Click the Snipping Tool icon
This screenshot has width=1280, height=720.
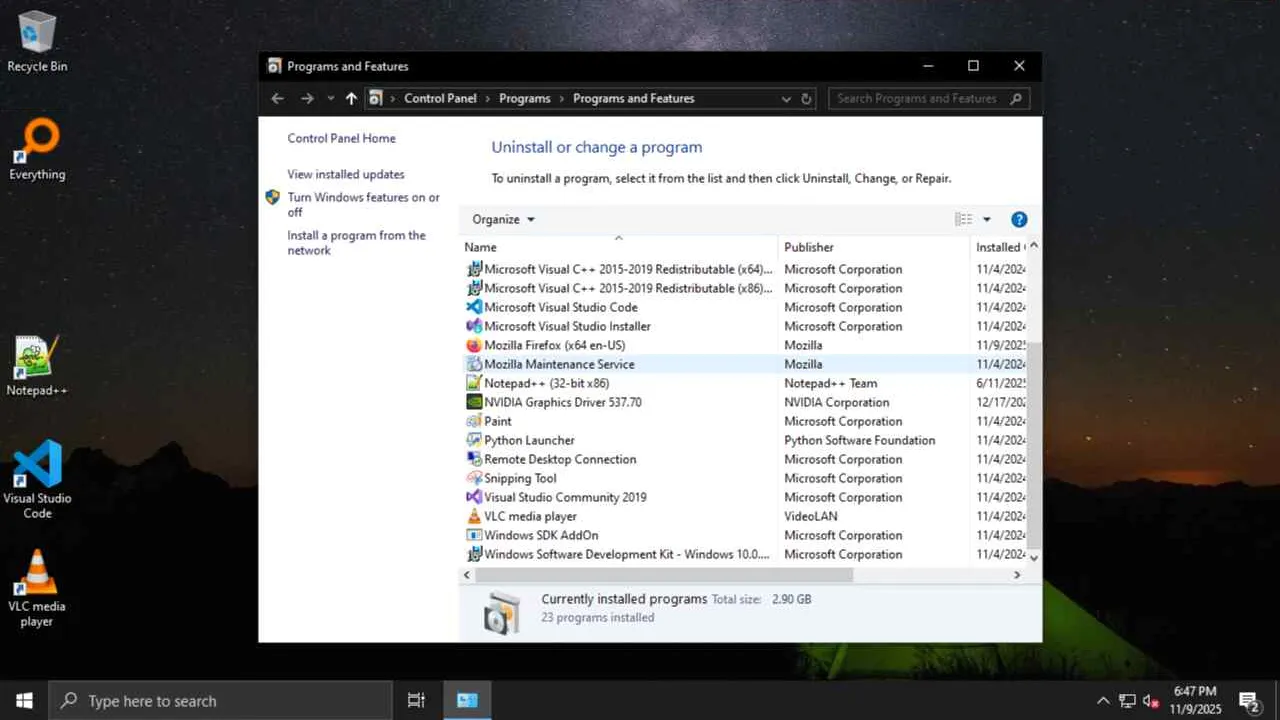tap(474, 478)
